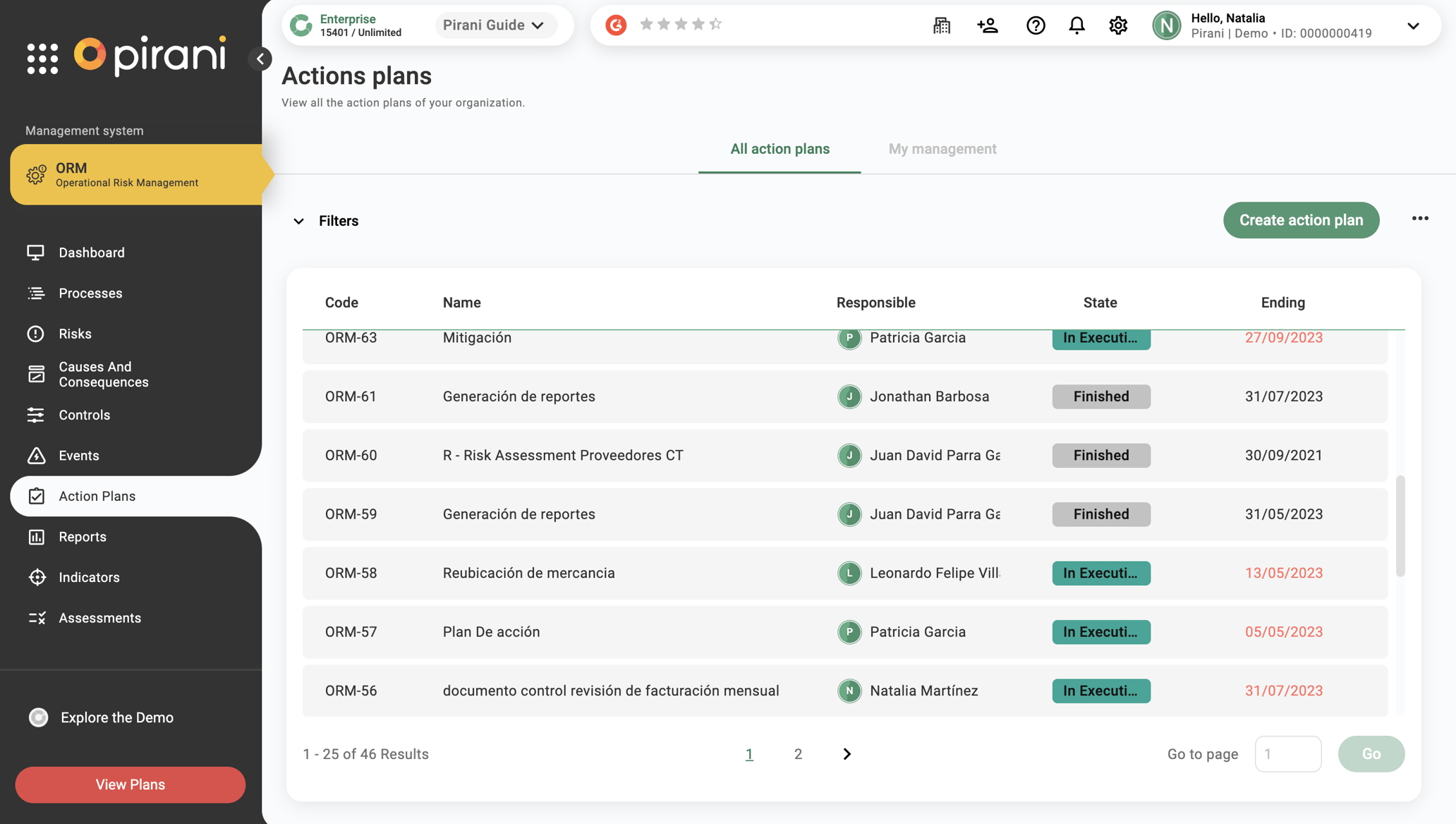Viewport: 1456px width, 824px height.
Task: Open the Reports tab in sidebar
Action: pyautogui.click(x=83, y=536)
